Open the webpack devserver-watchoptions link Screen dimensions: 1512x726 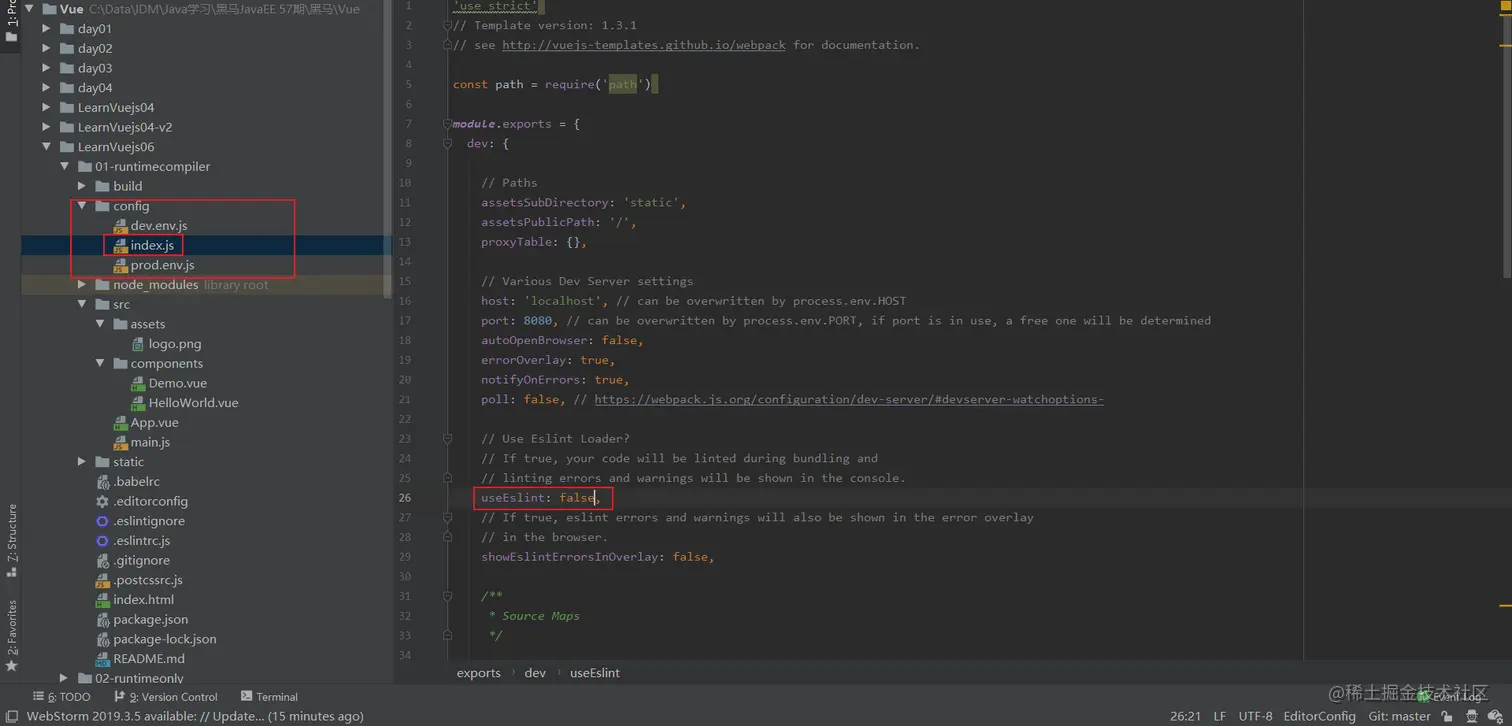click(849, 399)
